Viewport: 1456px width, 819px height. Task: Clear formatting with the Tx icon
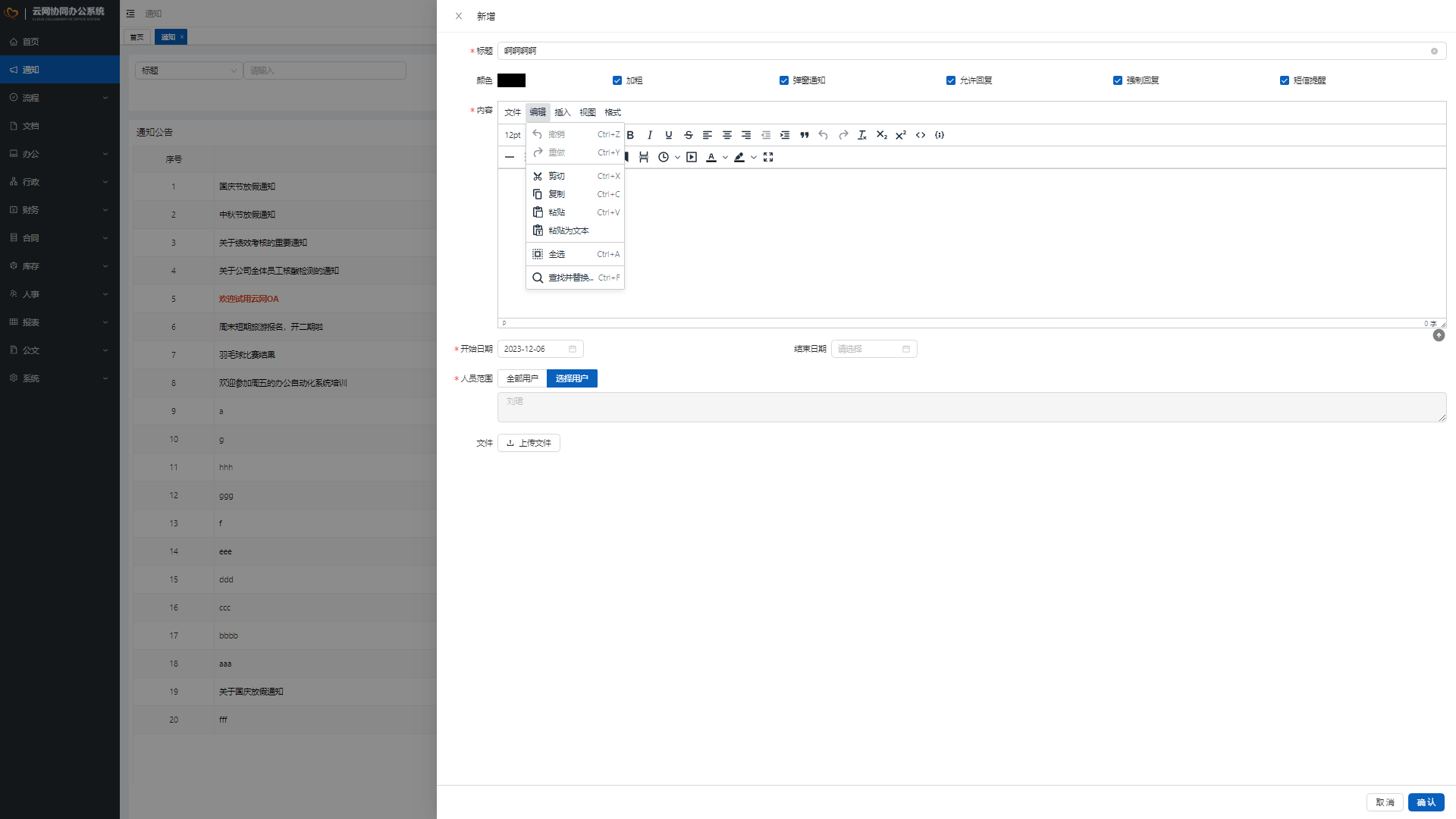pyautogui.click(x=862, y=135)
